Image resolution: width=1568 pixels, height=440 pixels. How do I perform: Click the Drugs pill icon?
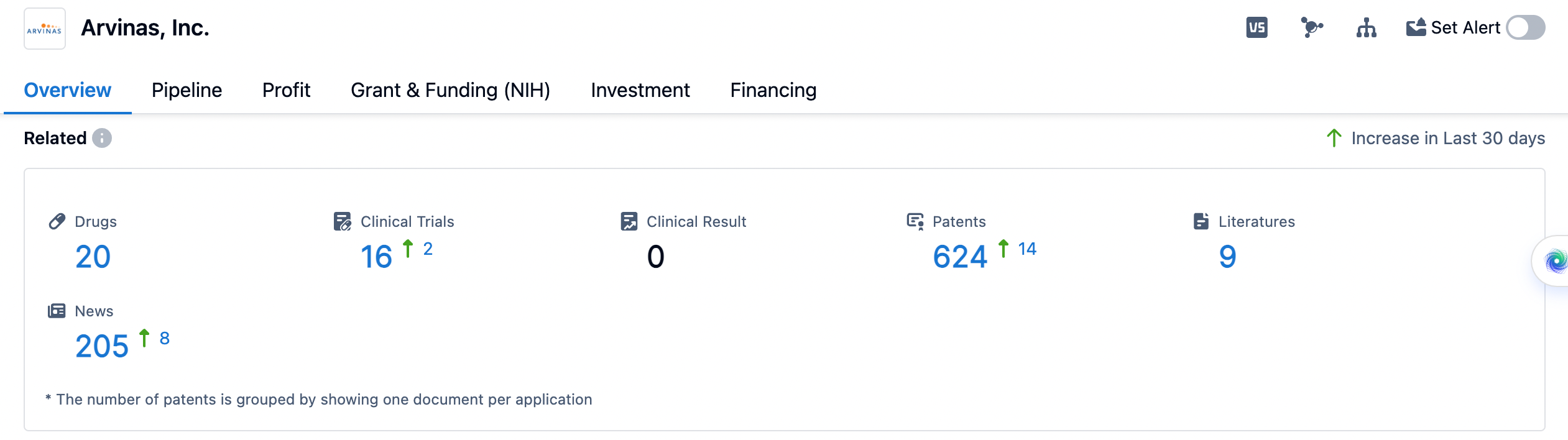(x=57, y=221)
